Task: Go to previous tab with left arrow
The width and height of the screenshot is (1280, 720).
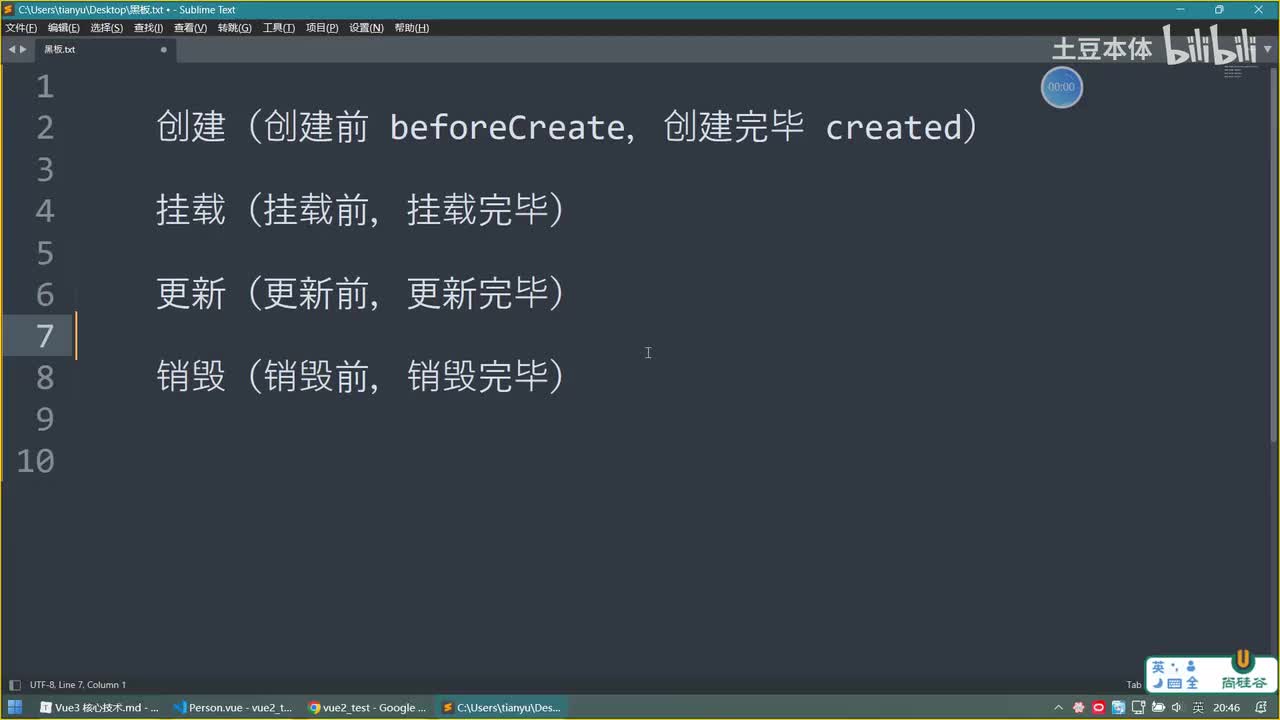Action: pyautogui.click(x=11, y=49)
